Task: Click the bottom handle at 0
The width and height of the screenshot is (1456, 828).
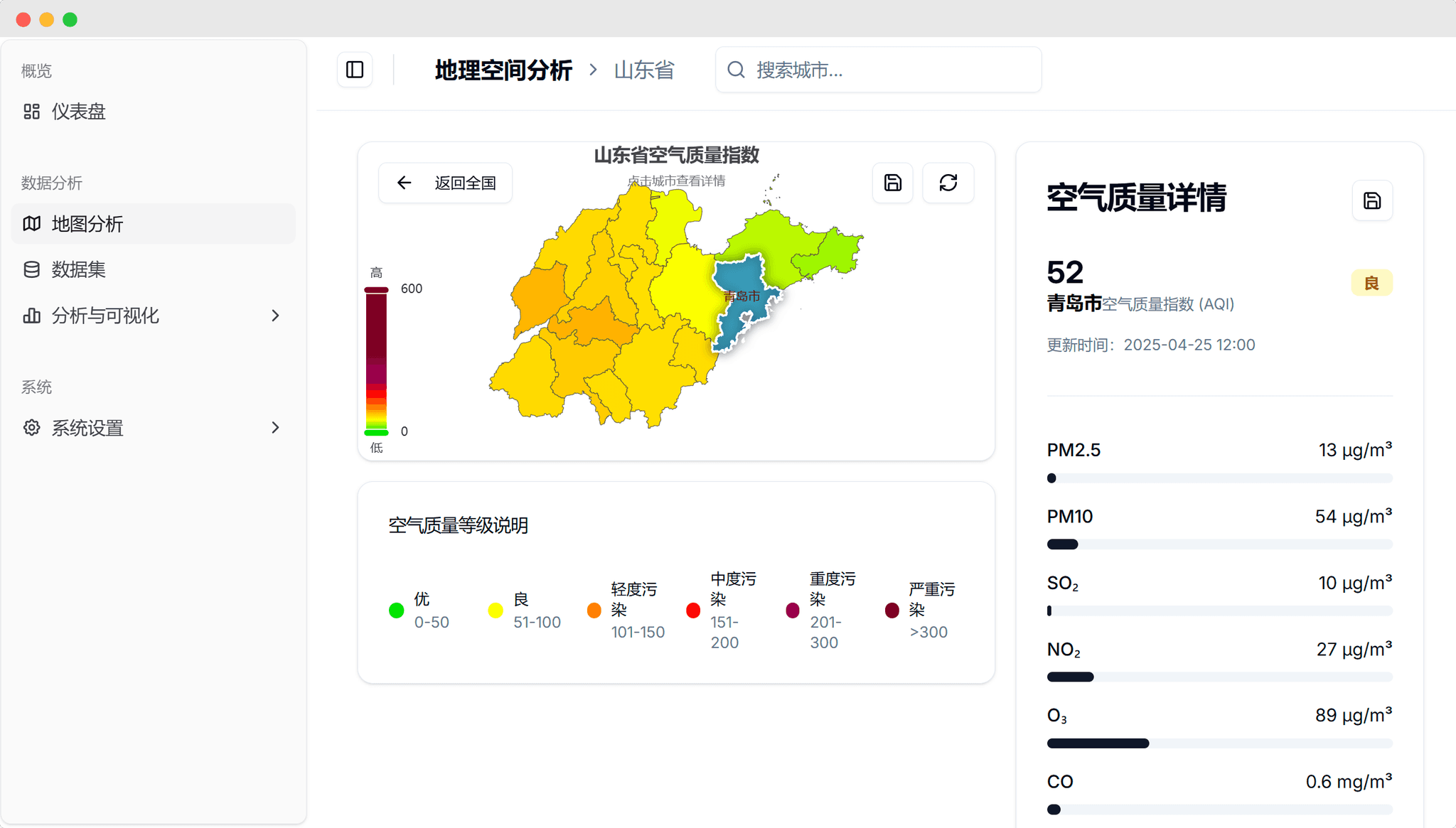Action: pyautogui.click(x=376, y=432)
